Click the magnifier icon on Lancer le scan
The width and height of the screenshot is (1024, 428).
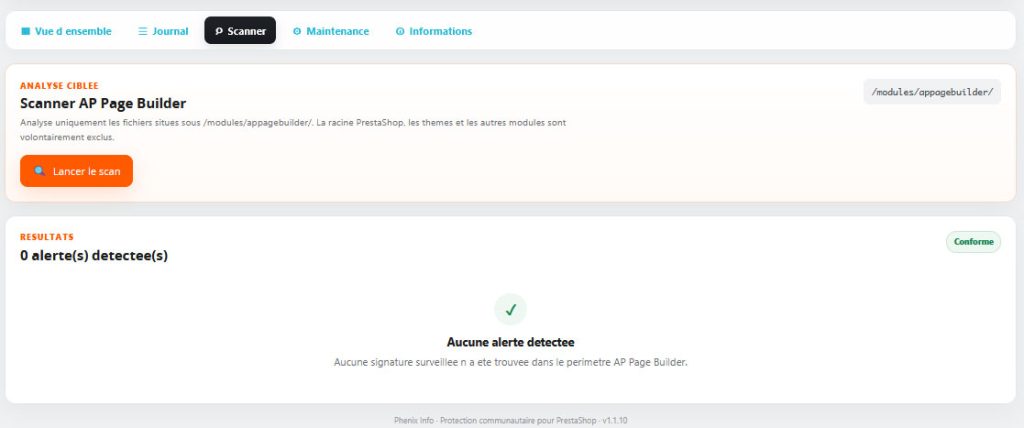tap(40, 171)
